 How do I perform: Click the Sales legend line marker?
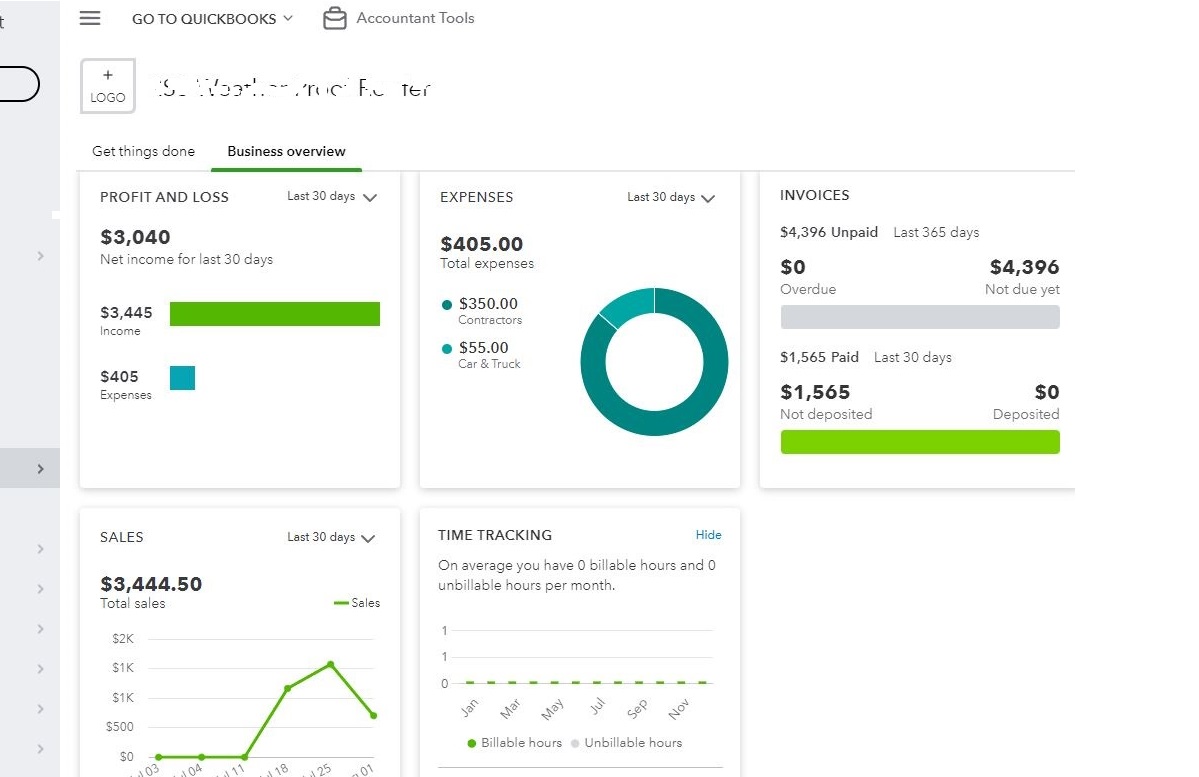[x=341, y=603]
